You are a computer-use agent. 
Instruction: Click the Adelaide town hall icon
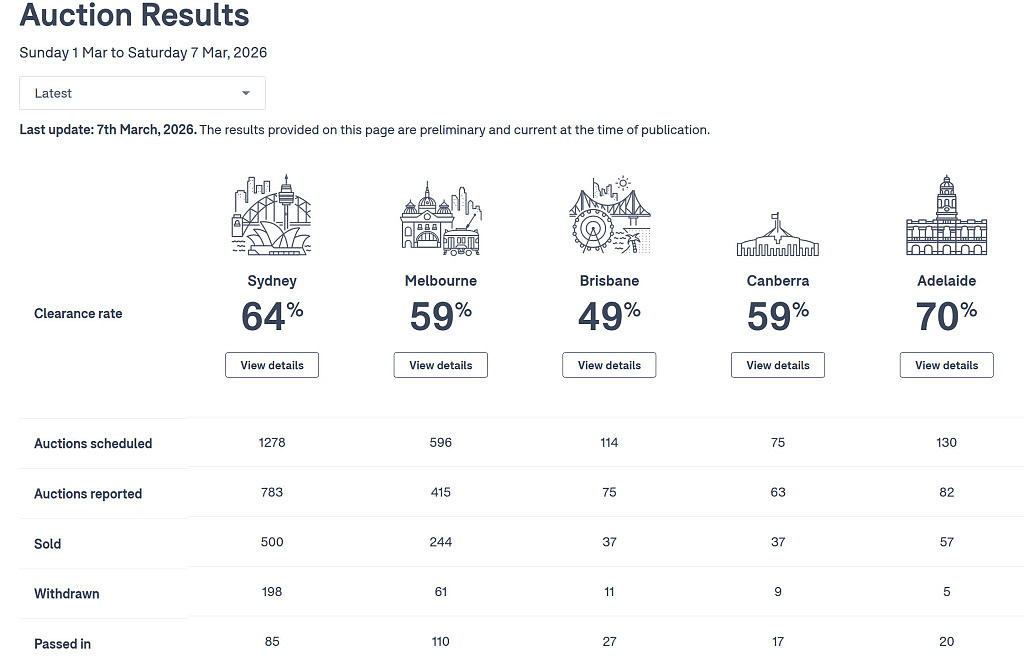pos(946,215)
